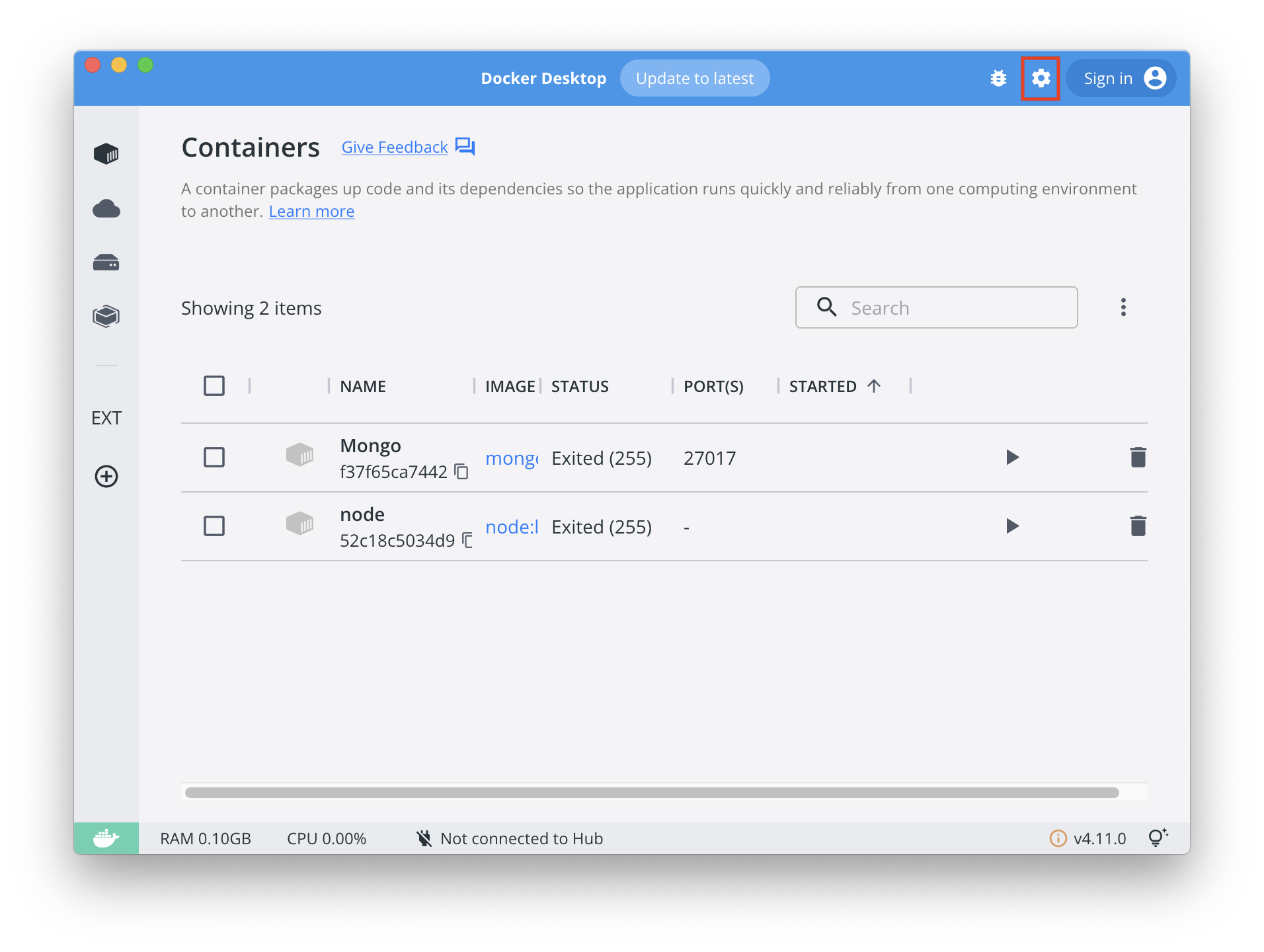
Task: Click Mongo's Exited (255) status
Action: [602, 458]
